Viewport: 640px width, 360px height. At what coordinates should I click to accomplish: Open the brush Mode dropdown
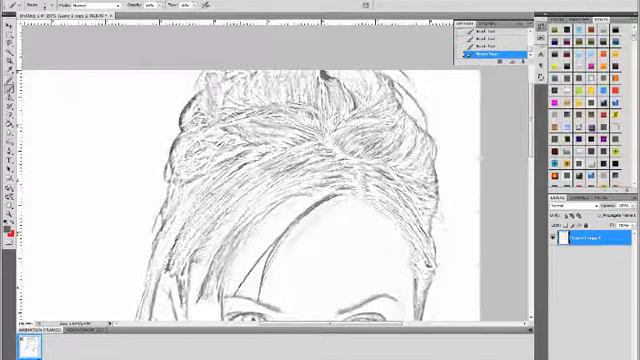pos(96,5)
